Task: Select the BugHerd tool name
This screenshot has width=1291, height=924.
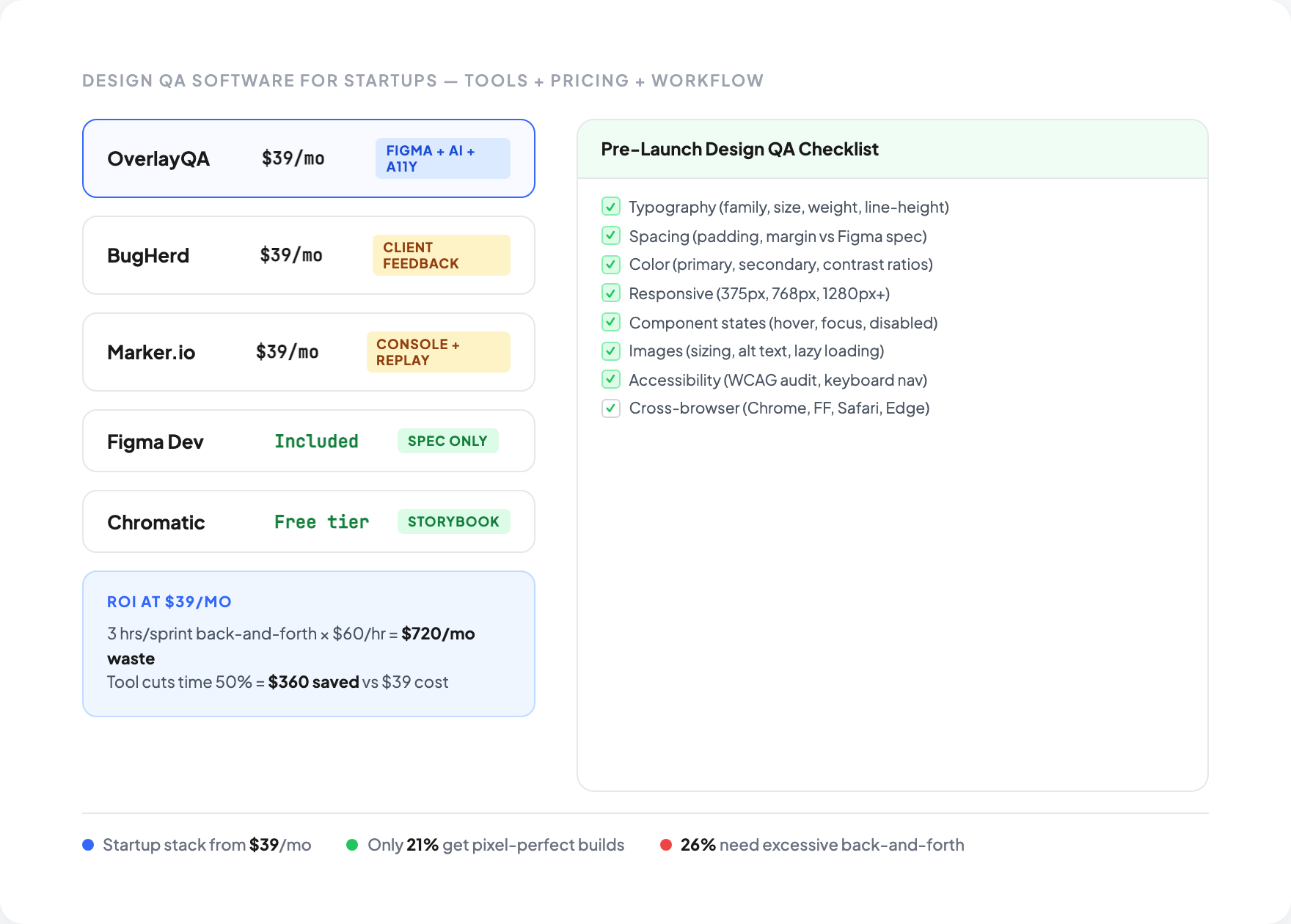Action: coord(148,255)
